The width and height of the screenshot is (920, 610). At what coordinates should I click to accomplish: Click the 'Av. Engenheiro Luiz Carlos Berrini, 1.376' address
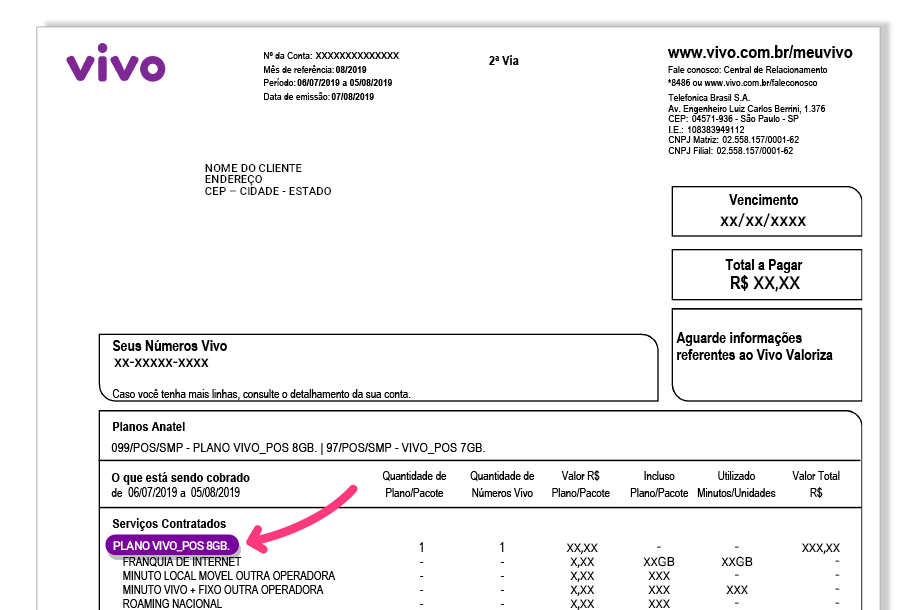tap(746, 109)
